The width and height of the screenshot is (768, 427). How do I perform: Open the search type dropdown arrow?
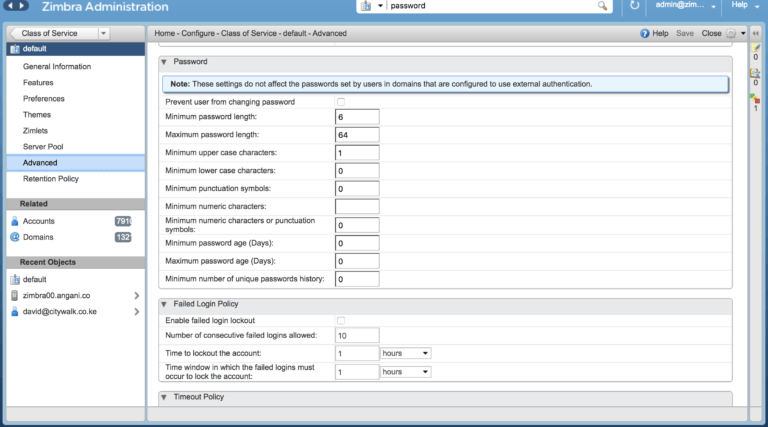click(x=380, y=6)
